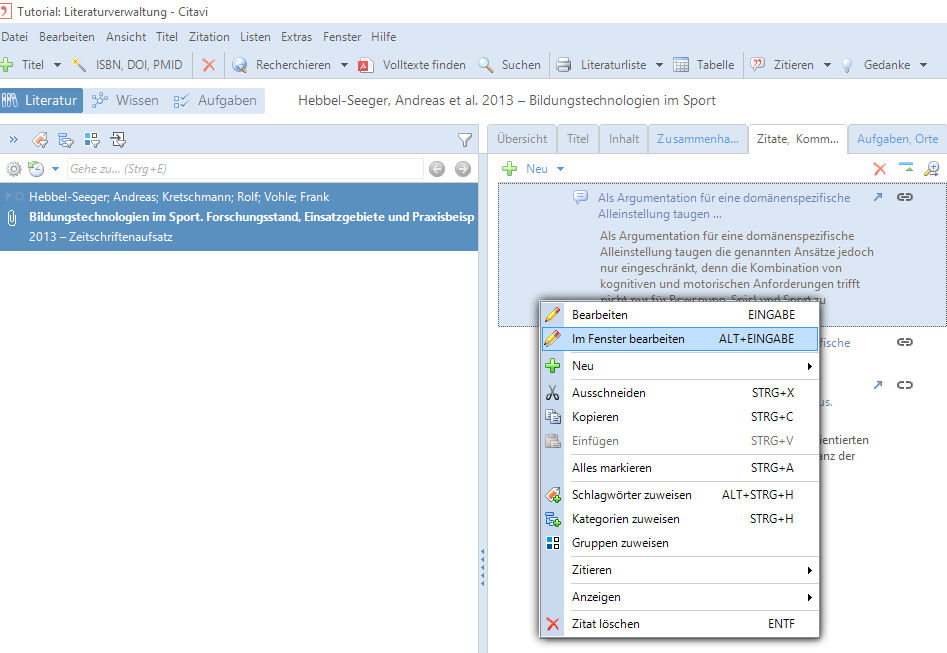This screenshot has height=653, width=947.
Task: Click the filter by category tree icon
Action: [66, 140]
